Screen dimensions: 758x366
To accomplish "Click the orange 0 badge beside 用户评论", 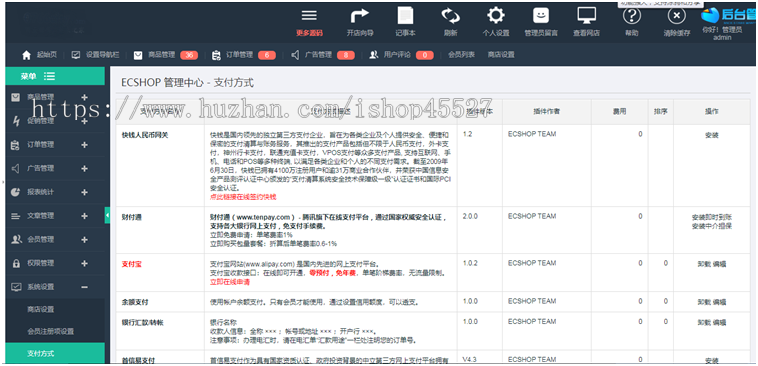I will (x=424, y=55).
